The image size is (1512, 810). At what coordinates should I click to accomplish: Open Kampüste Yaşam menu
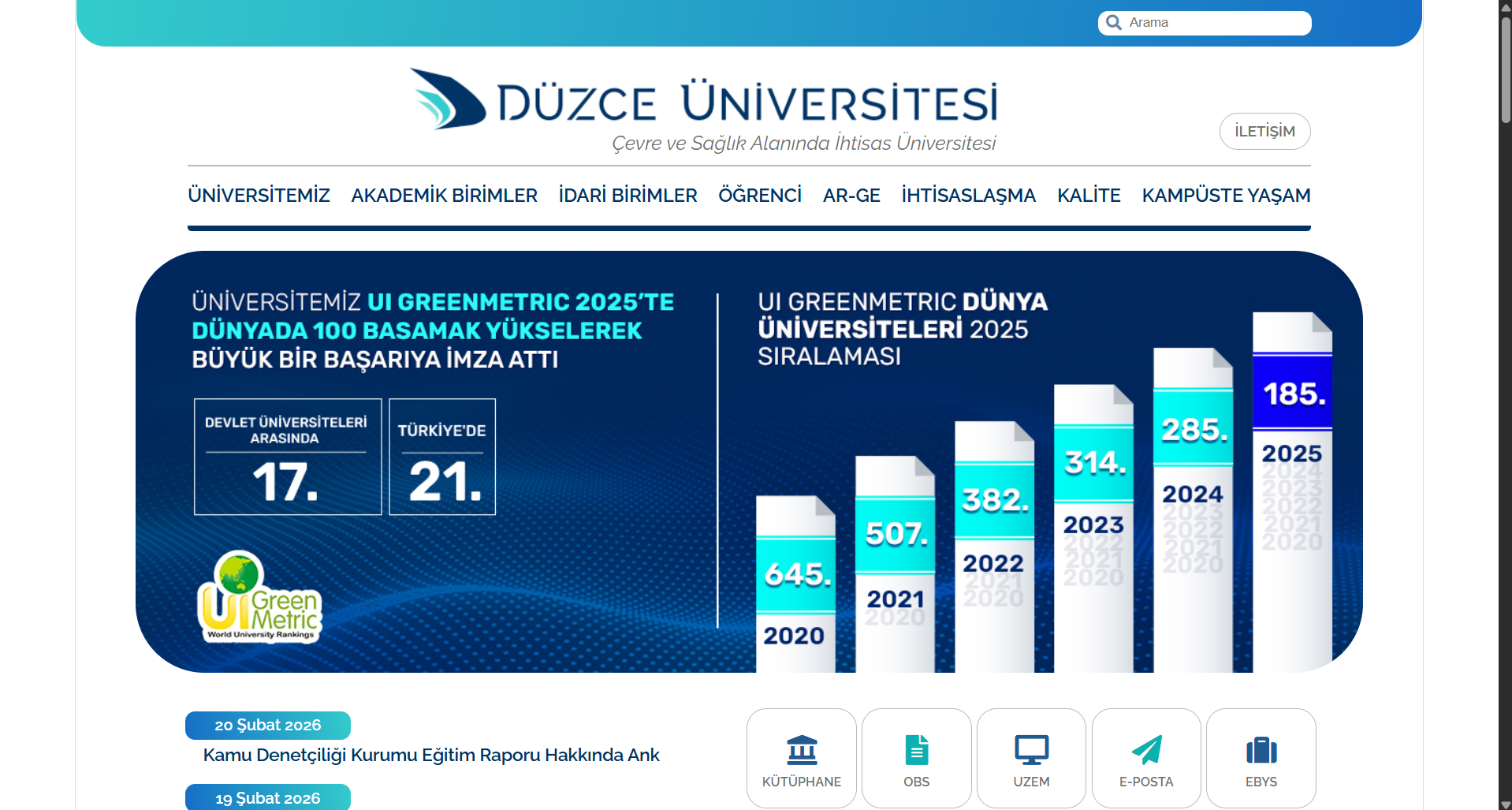point(1226,196)
